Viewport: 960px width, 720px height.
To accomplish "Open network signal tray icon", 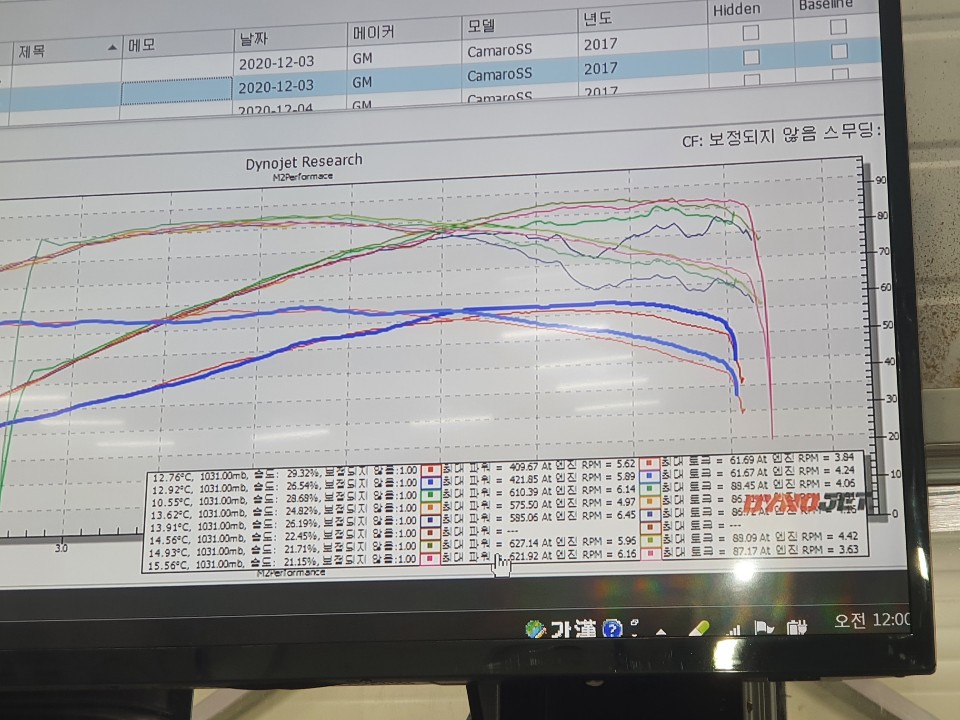I will [733, 629].
